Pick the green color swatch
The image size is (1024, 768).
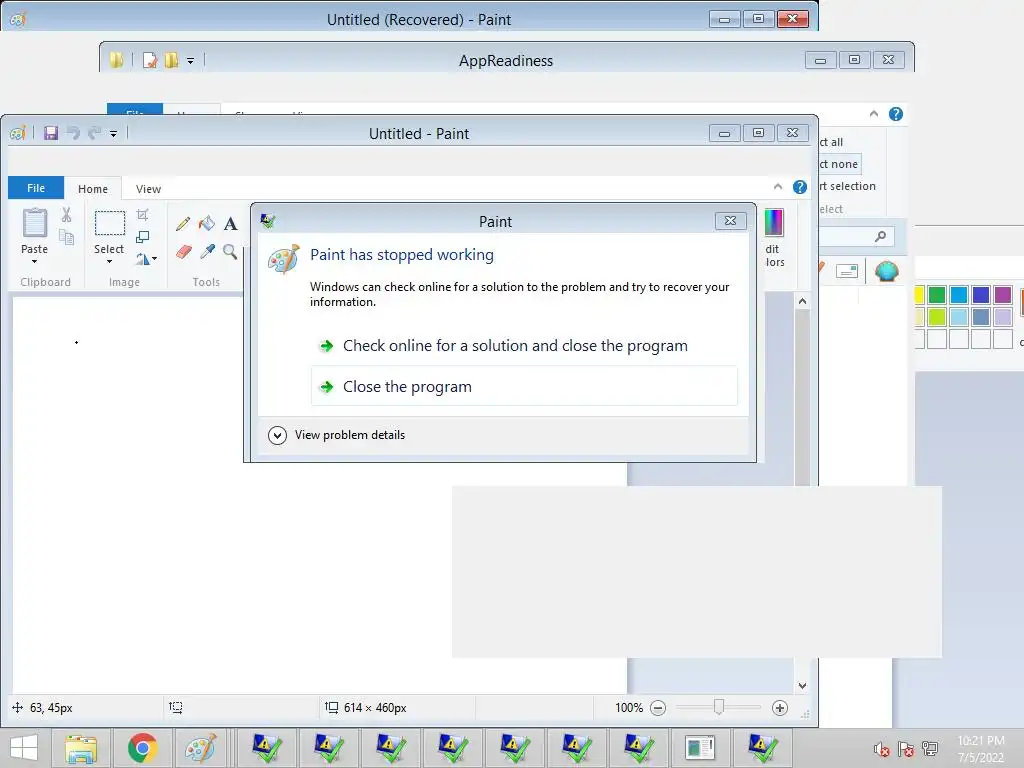tap(936, 295)
